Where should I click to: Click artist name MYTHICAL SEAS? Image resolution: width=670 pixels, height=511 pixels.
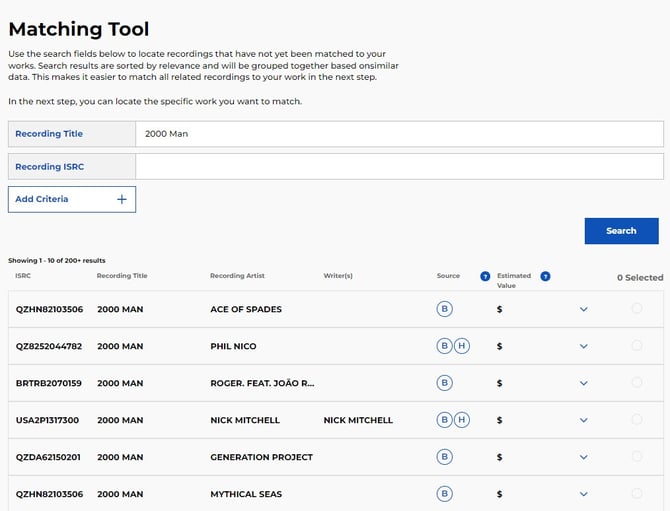tap(246, 494)
